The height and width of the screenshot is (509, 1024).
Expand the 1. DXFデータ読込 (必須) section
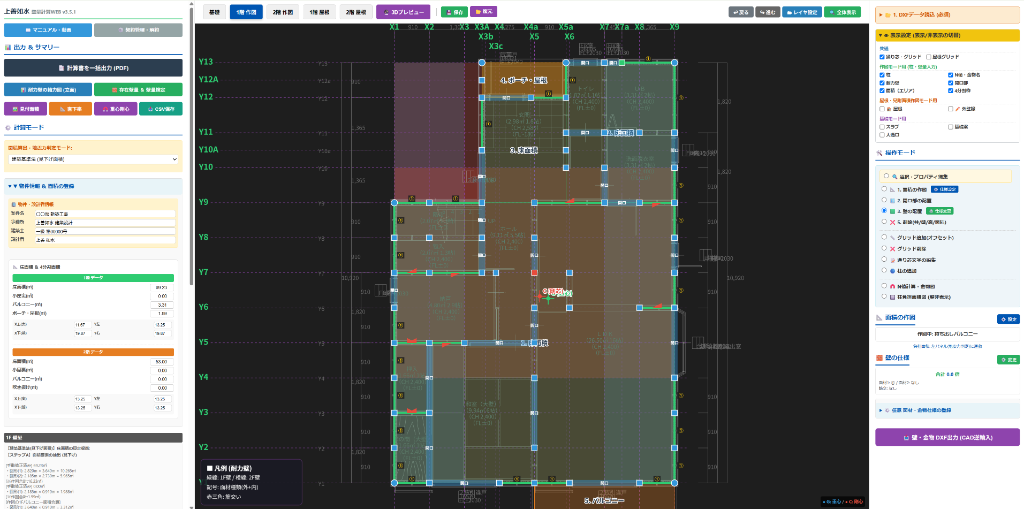point(947,14)
